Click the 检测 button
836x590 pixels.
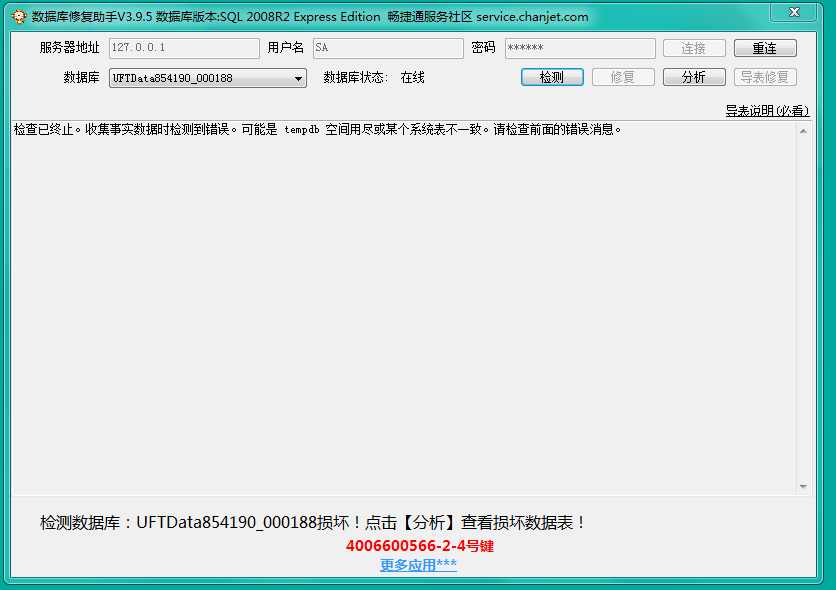tap(552, 77)
